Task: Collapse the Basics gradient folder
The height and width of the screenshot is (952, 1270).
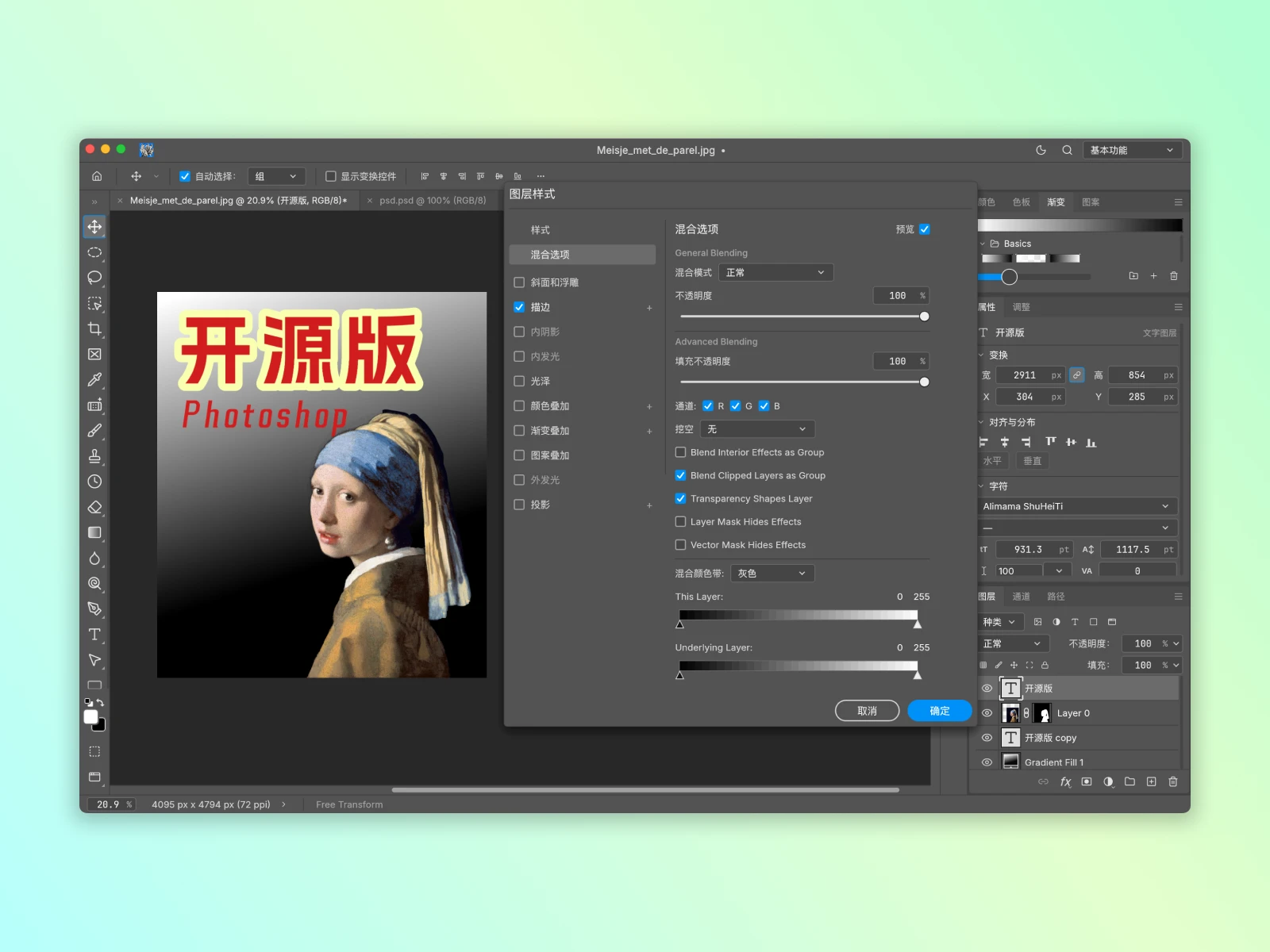Action: pos(983,244)
